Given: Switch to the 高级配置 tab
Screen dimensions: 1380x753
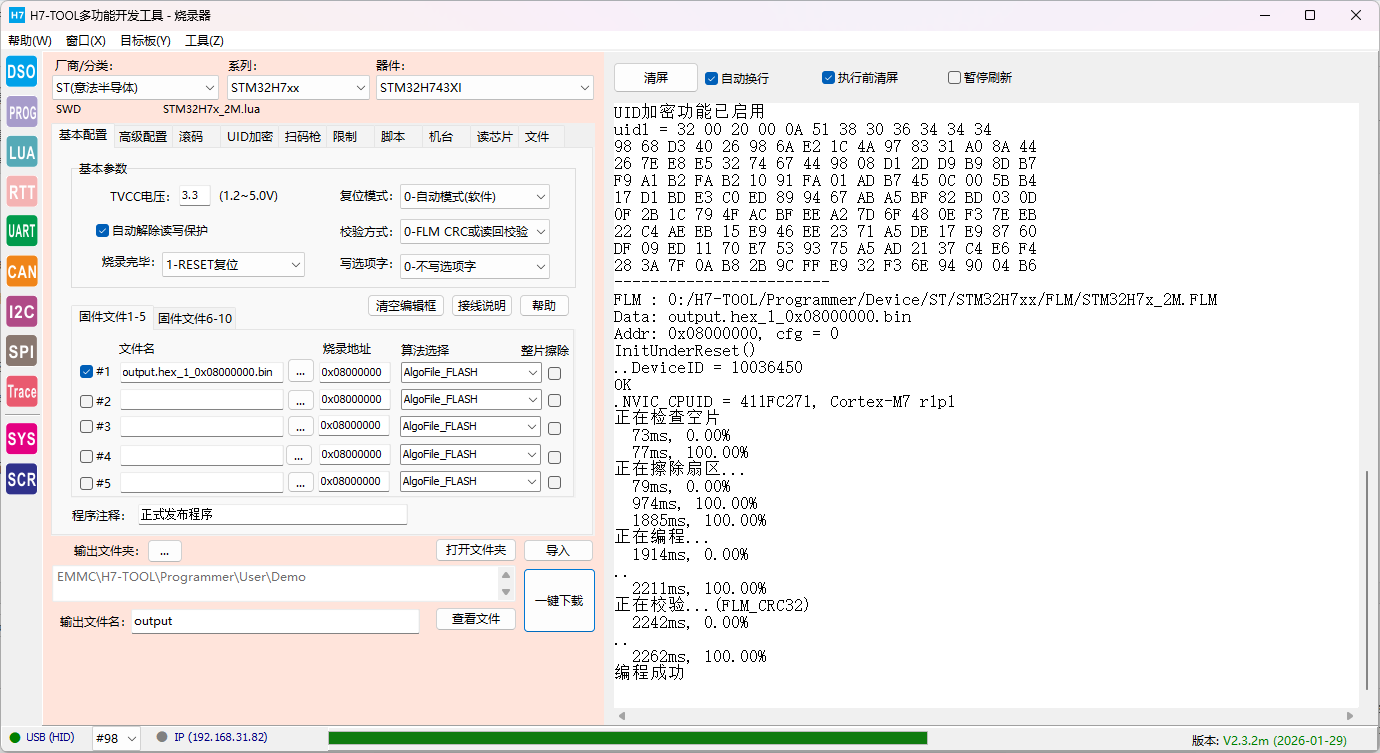Looking at the screenshot, I should click(x=143, y=137).
